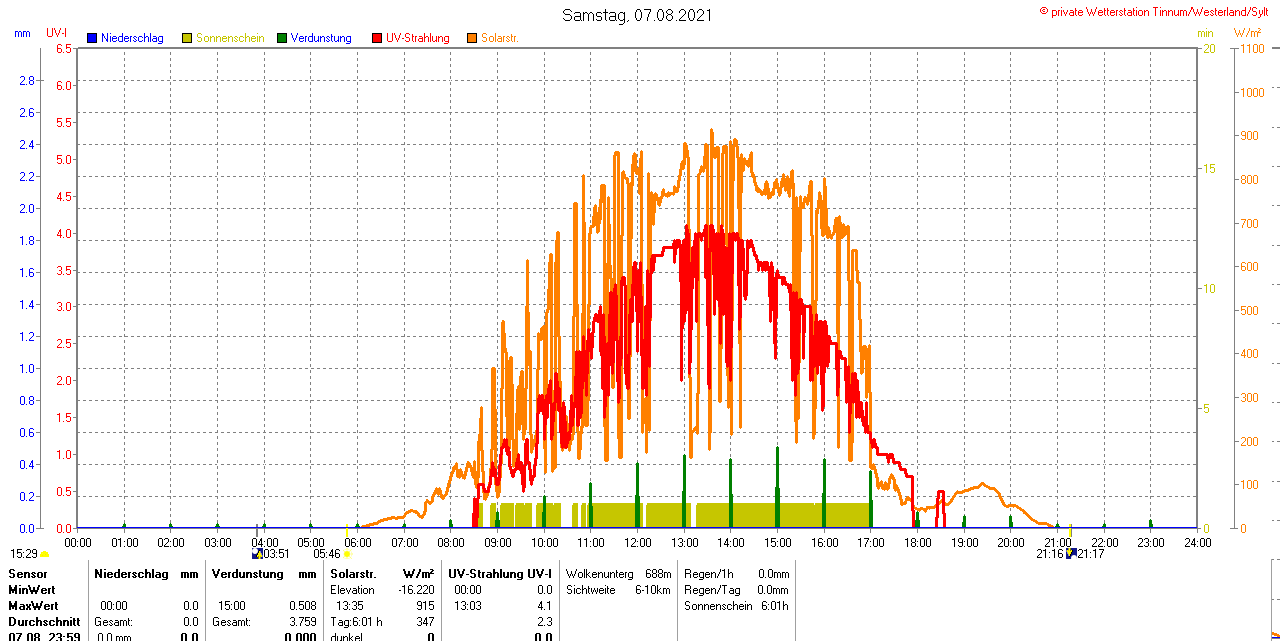Click the moon icon next to 03:51
Viewport: 1280px width, 641px height.
[x=256, y=553]
